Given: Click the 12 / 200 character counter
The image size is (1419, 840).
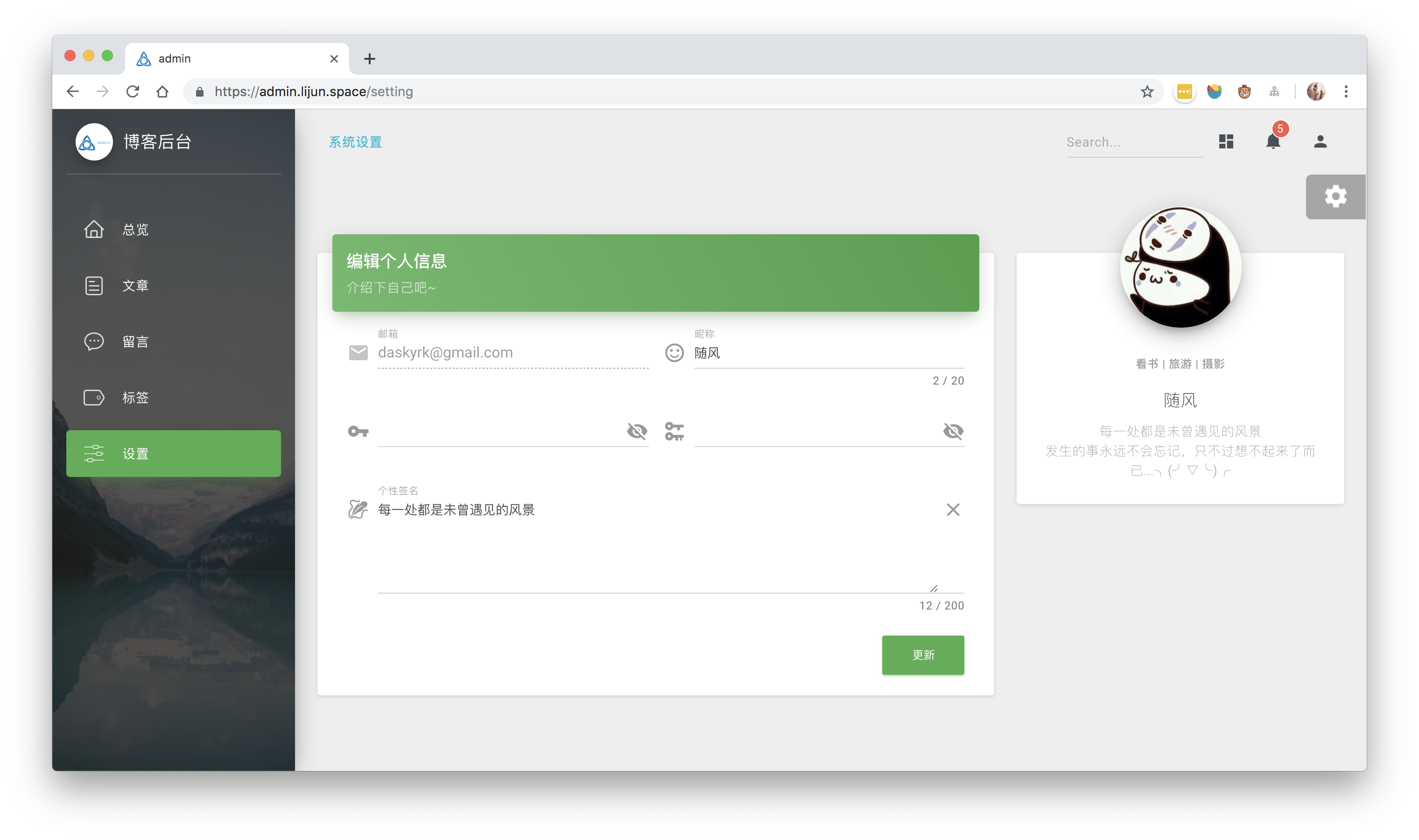Looking at the screenshot, I should pos(941,606).
